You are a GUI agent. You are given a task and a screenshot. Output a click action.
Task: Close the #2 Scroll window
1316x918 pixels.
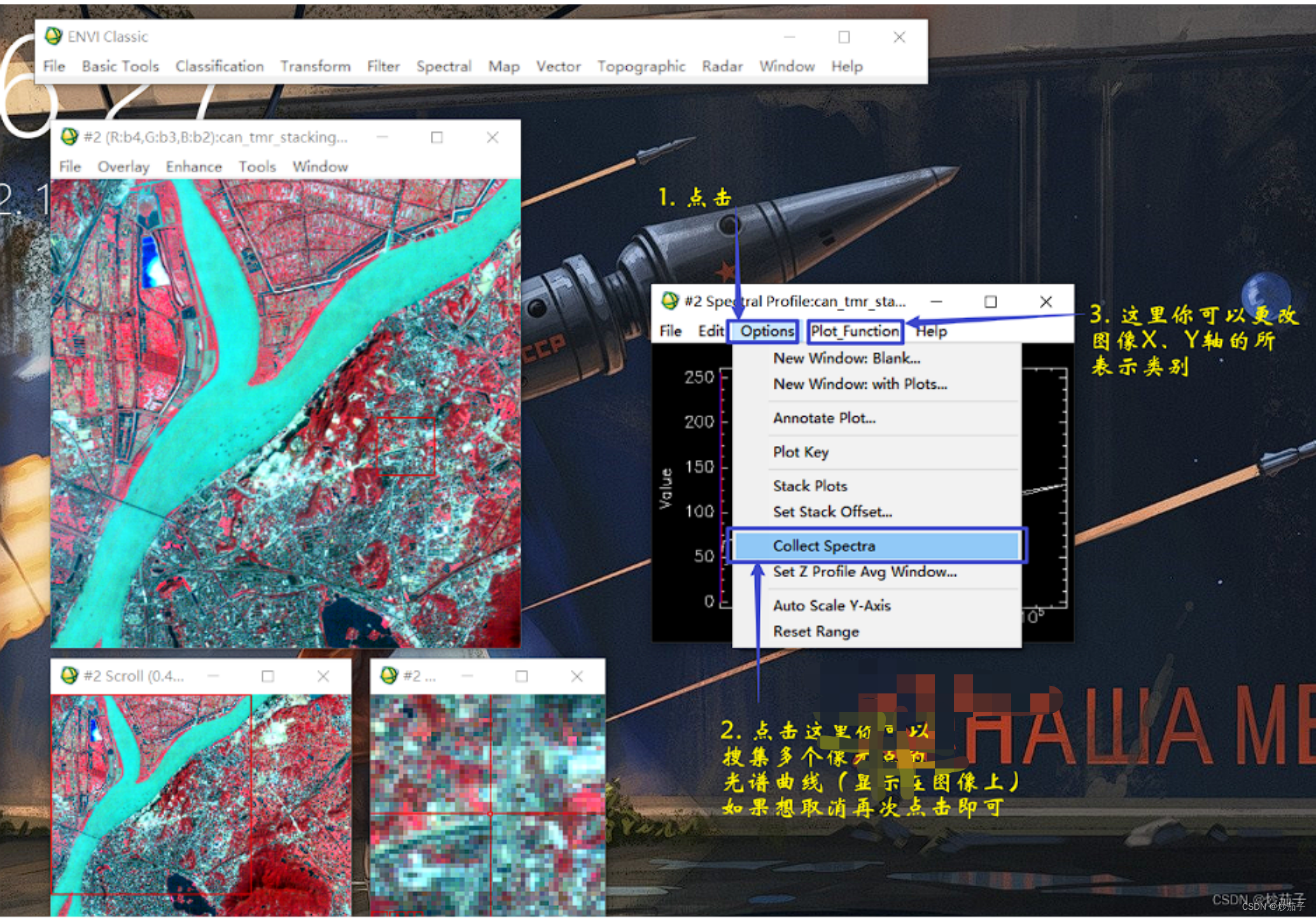click(x=323, y=676)
